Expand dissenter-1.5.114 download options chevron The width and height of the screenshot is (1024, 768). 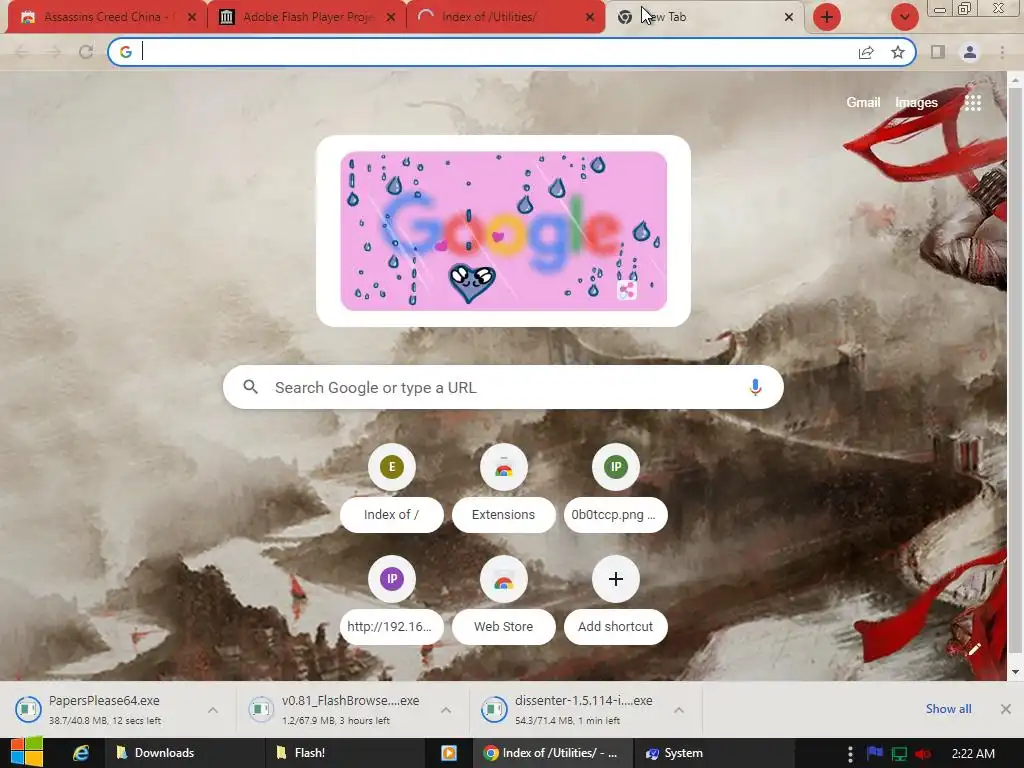click(x=679, y=710)
